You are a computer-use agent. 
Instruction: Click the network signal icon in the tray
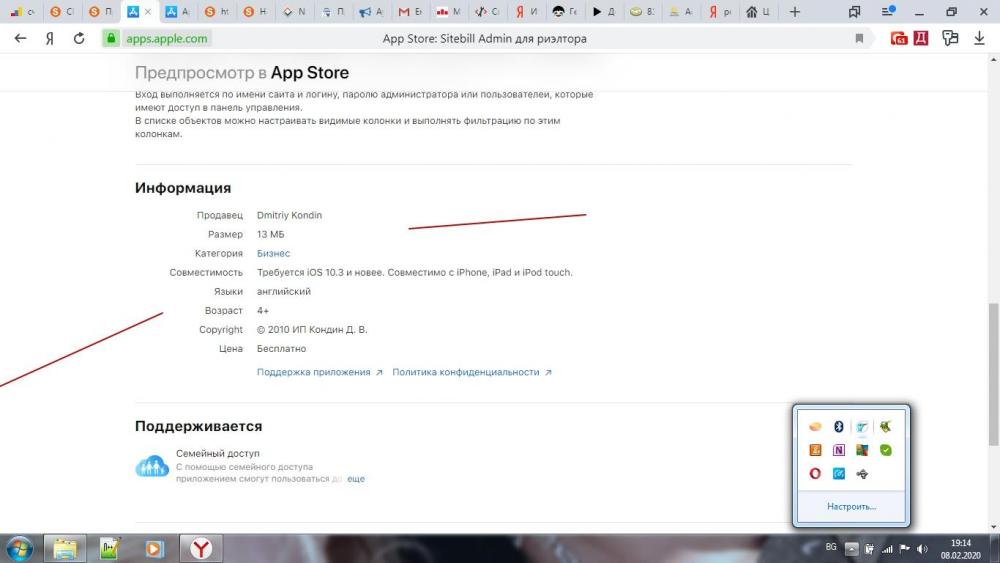coord(887,548)
